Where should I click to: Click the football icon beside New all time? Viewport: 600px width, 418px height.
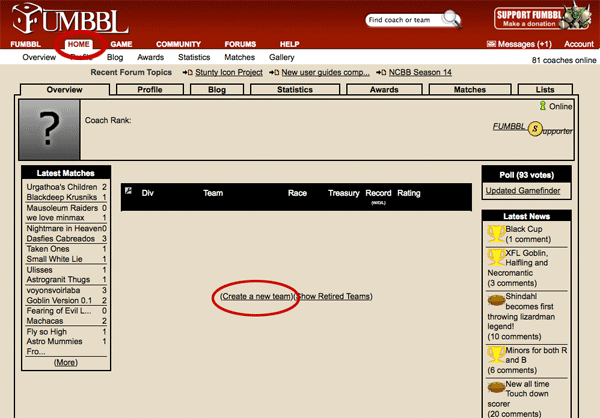(x=496, y=387)
